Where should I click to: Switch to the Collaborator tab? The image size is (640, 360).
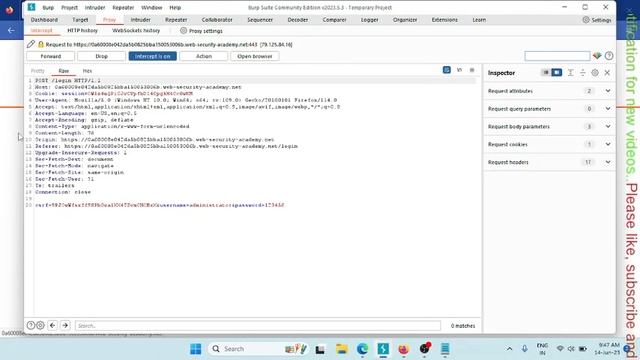tap(217, 20)
